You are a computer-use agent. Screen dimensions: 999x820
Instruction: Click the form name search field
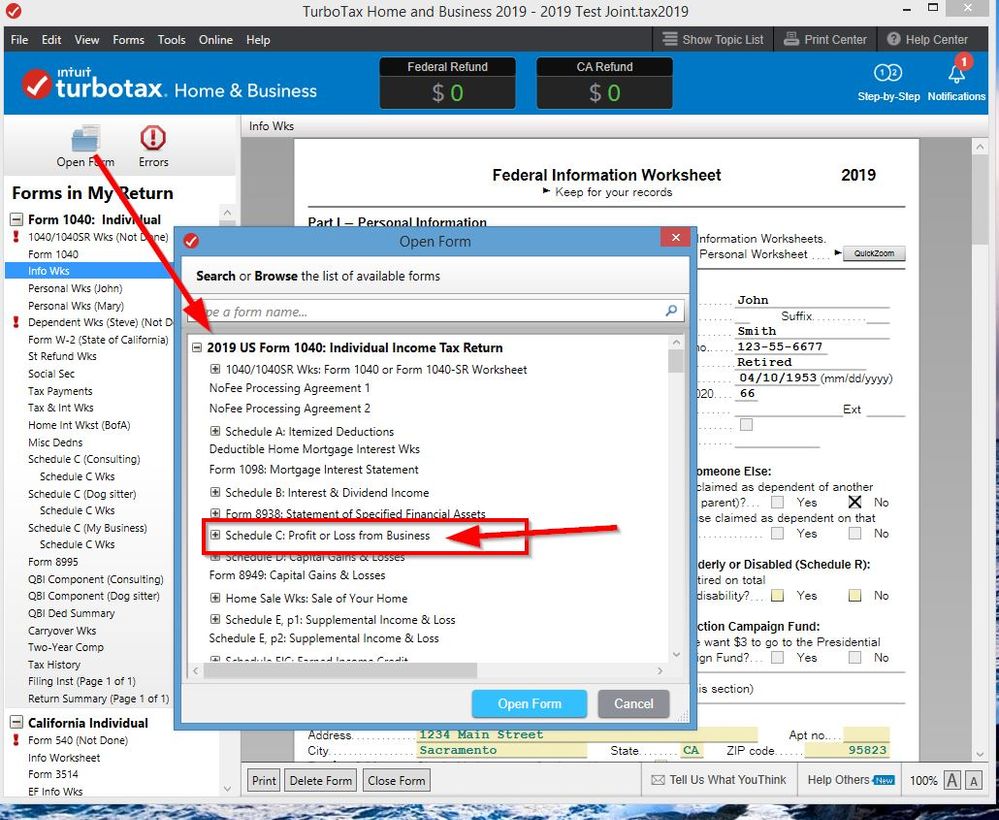[436, 311]
